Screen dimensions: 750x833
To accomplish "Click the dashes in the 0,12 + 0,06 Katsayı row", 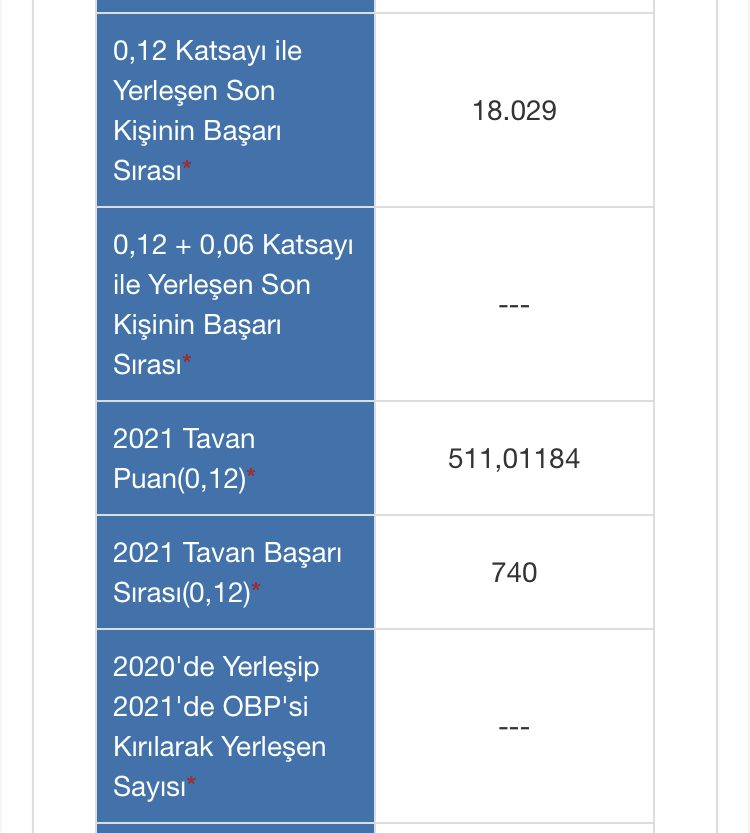I will pos(514,304).
